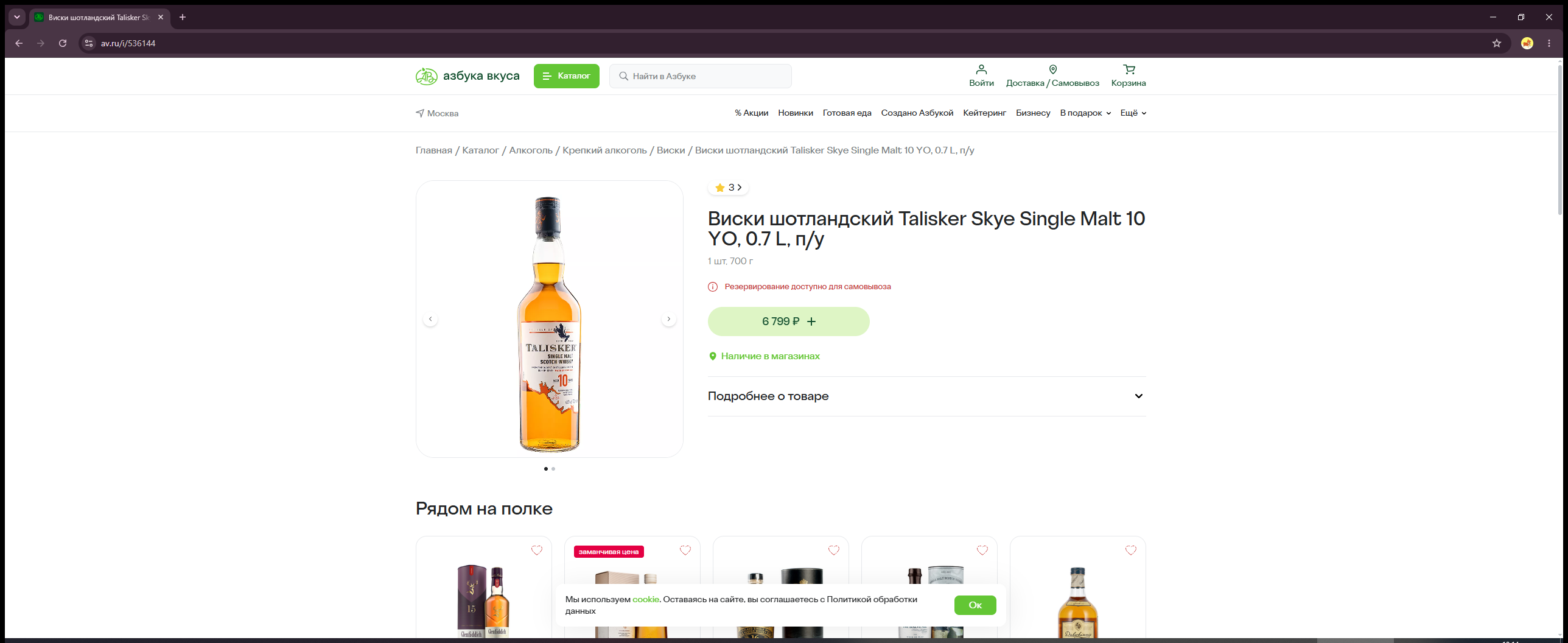Select the Виски шотландский Talisker browser tab
1568x643 pixels.
coord(99,17)
